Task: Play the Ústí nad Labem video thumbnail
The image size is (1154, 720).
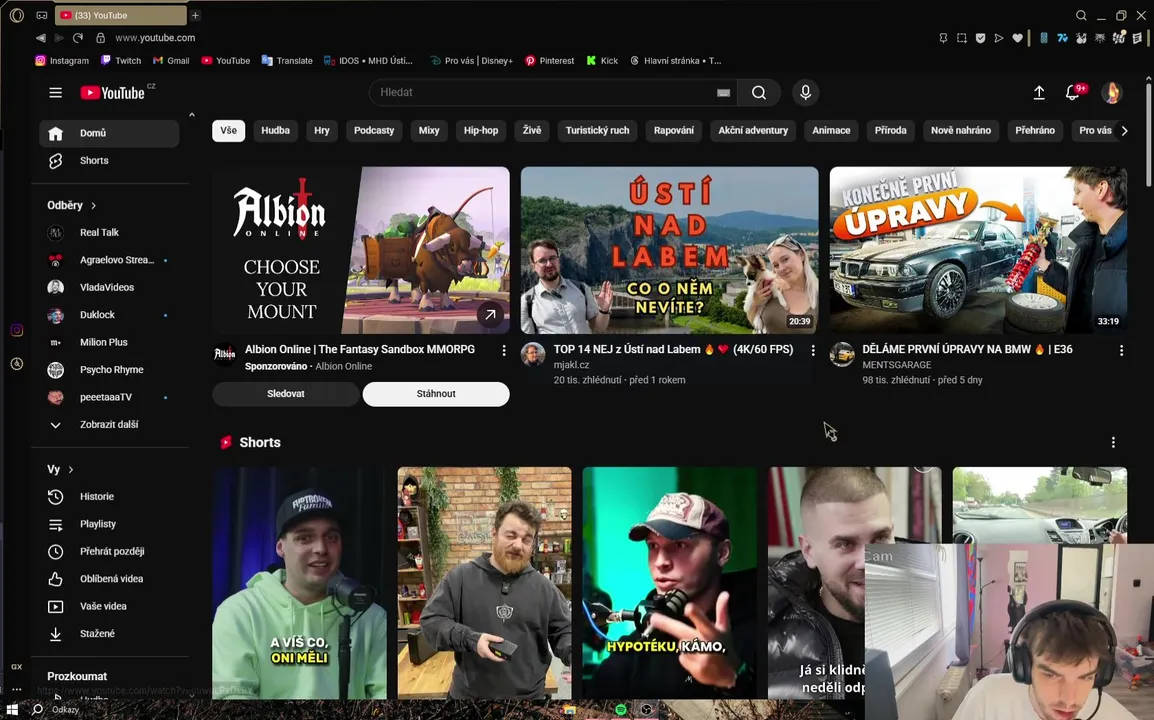Action: 670,250
